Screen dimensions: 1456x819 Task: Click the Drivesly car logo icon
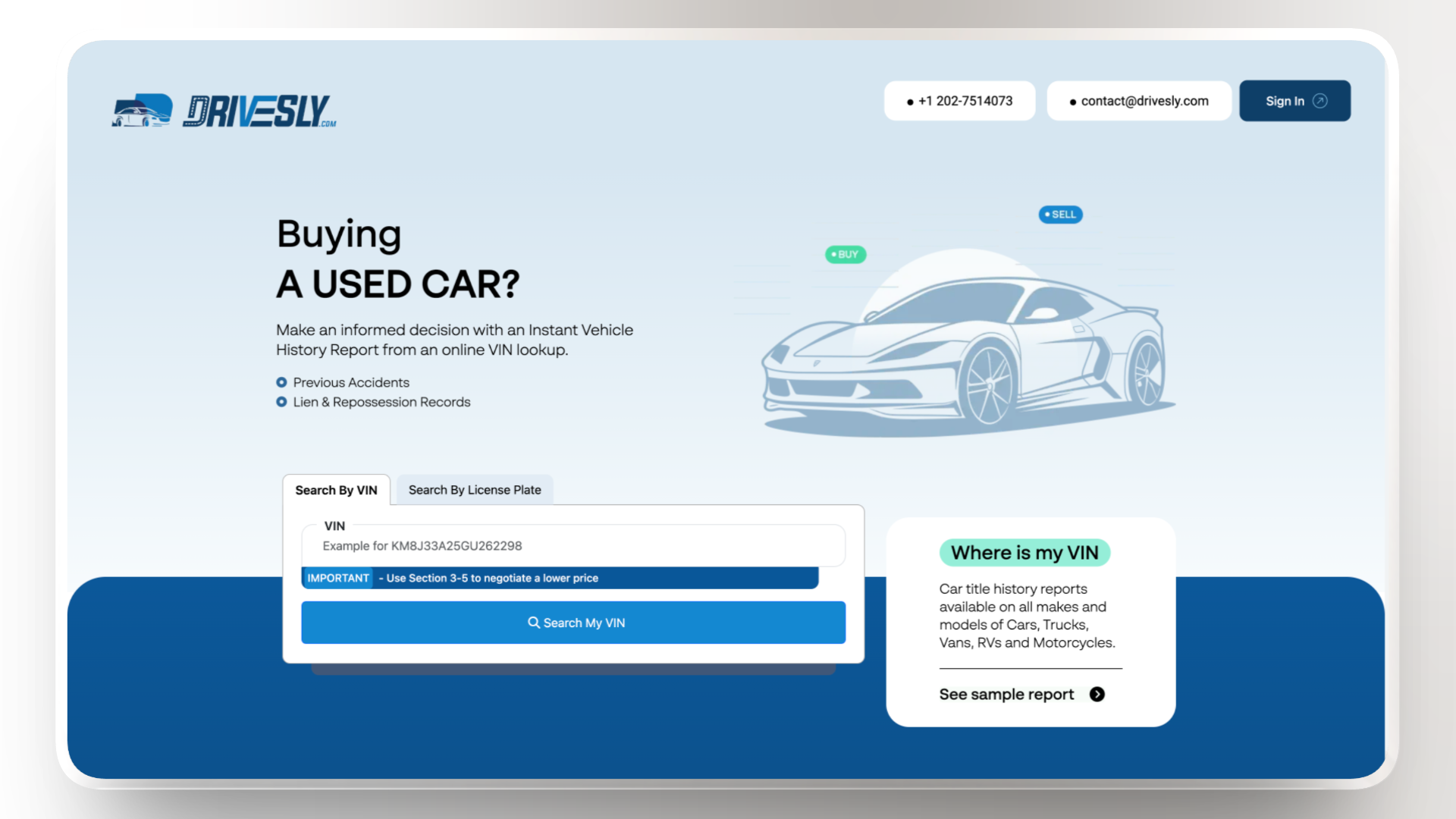142,110
